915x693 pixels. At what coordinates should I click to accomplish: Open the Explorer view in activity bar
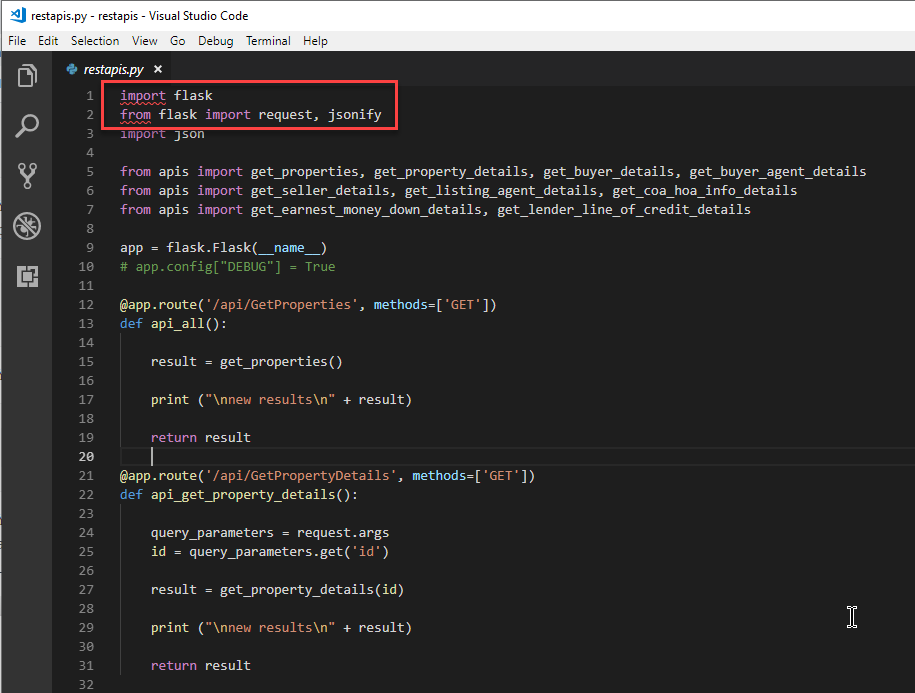27,75
